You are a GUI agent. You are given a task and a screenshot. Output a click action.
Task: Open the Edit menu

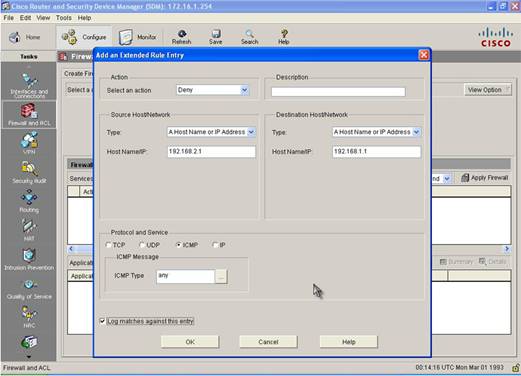pos(25,18)
